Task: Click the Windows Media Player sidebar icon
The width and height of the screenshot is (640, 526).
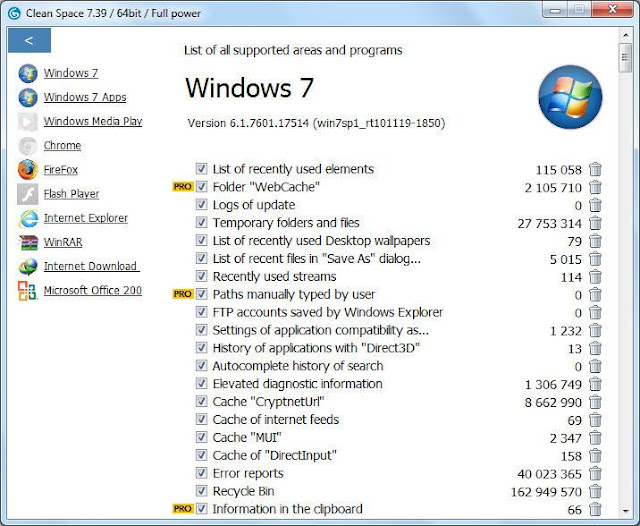Action: click(28, 122)
